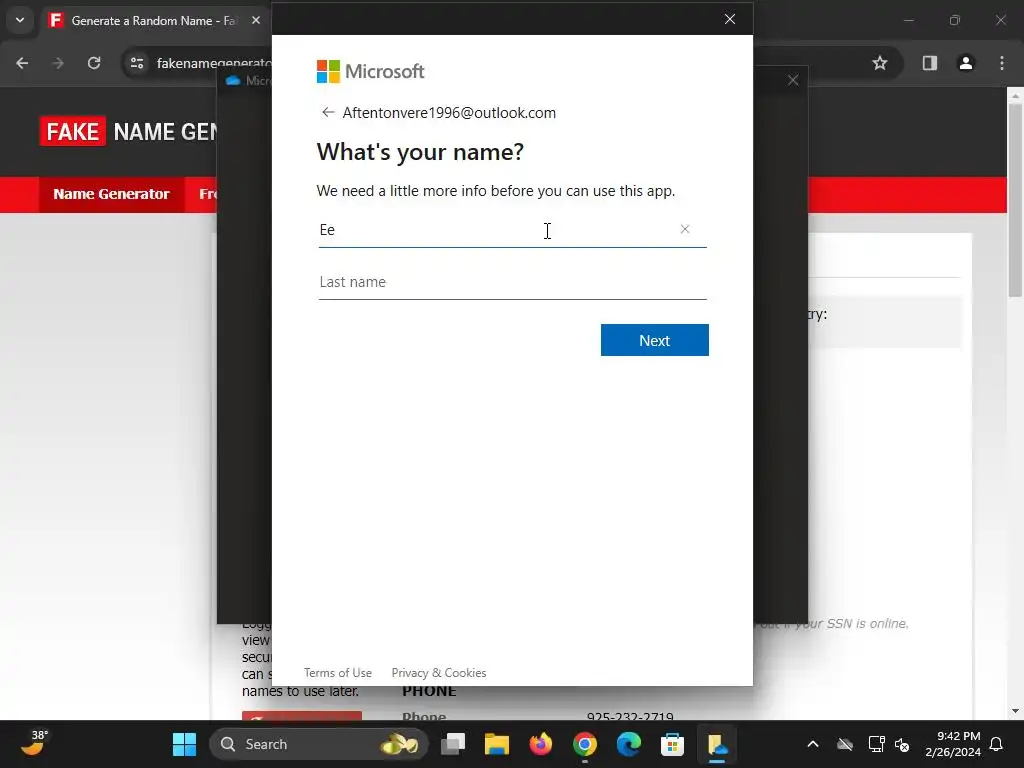Switch to Google Chrome in the taskbar
Image resolution: width=1024 pixels, height=768 pixels.
585,744
